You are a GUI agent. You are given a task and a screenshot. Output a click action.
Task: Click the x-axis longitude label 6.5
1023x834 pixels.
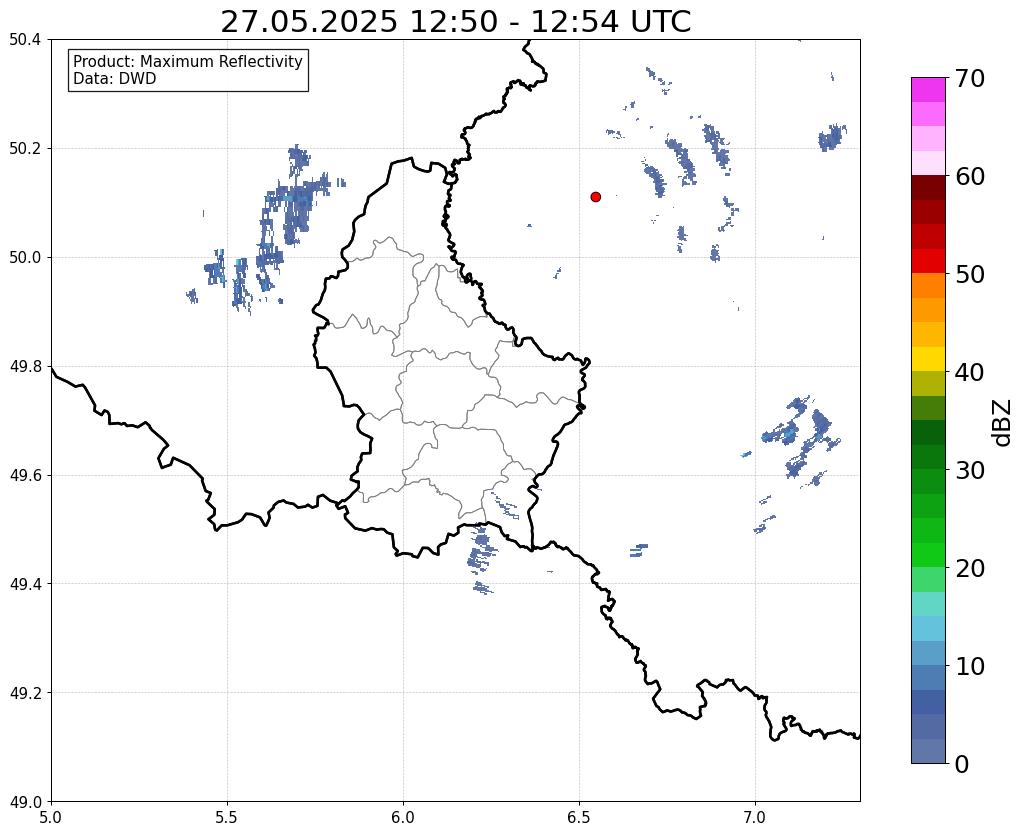(x=579, y=817)
